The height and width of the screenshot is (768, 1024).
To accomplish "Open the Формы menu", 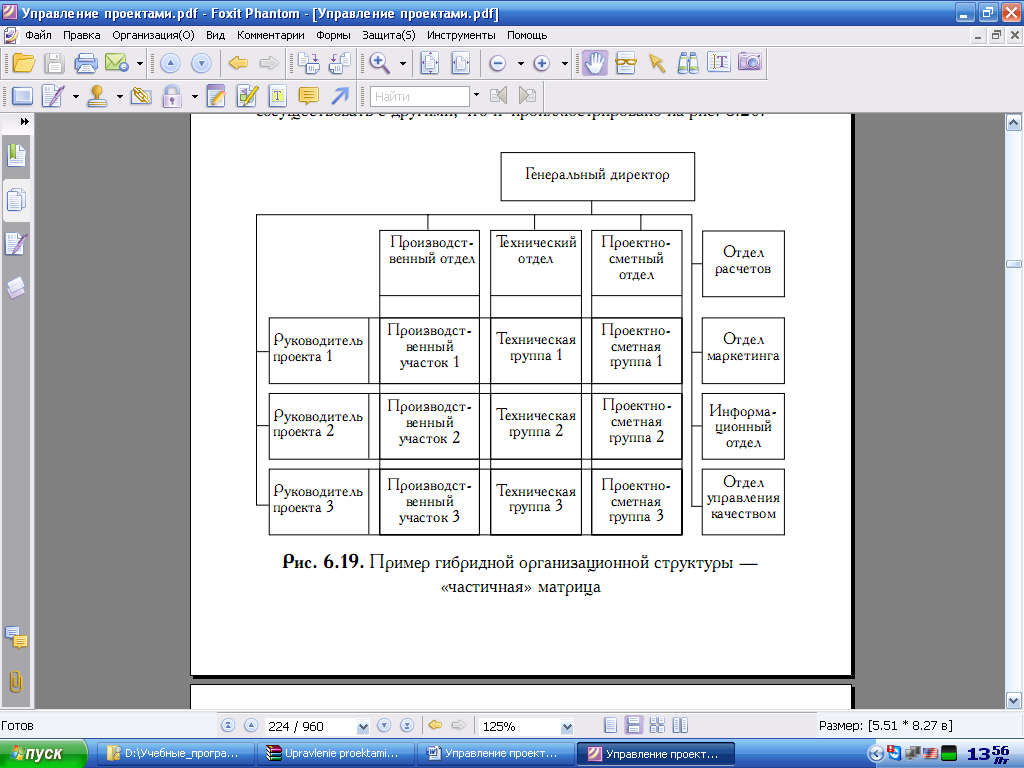I will (x=333, y=35).
